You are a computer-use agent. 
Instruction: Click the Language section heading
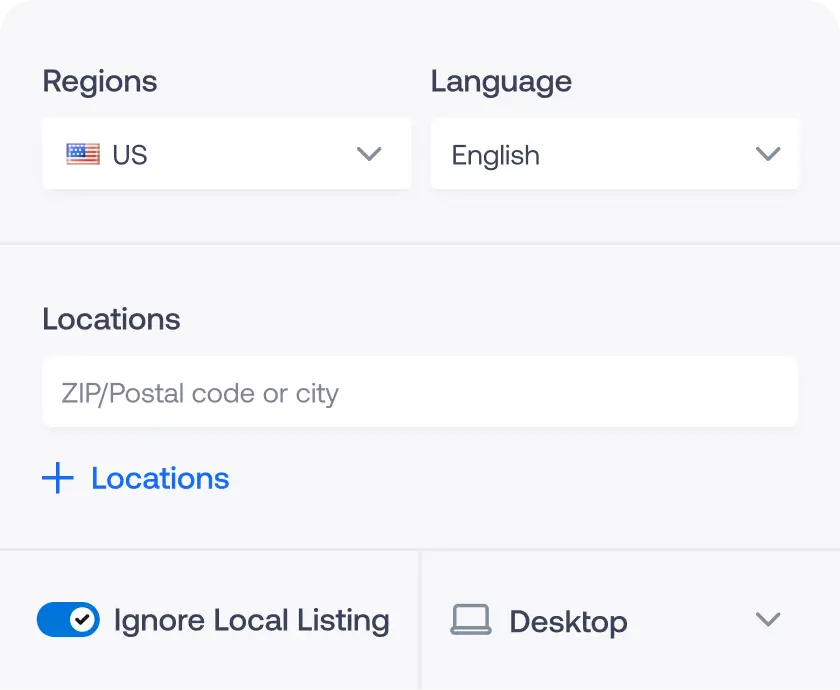point(501,81)
